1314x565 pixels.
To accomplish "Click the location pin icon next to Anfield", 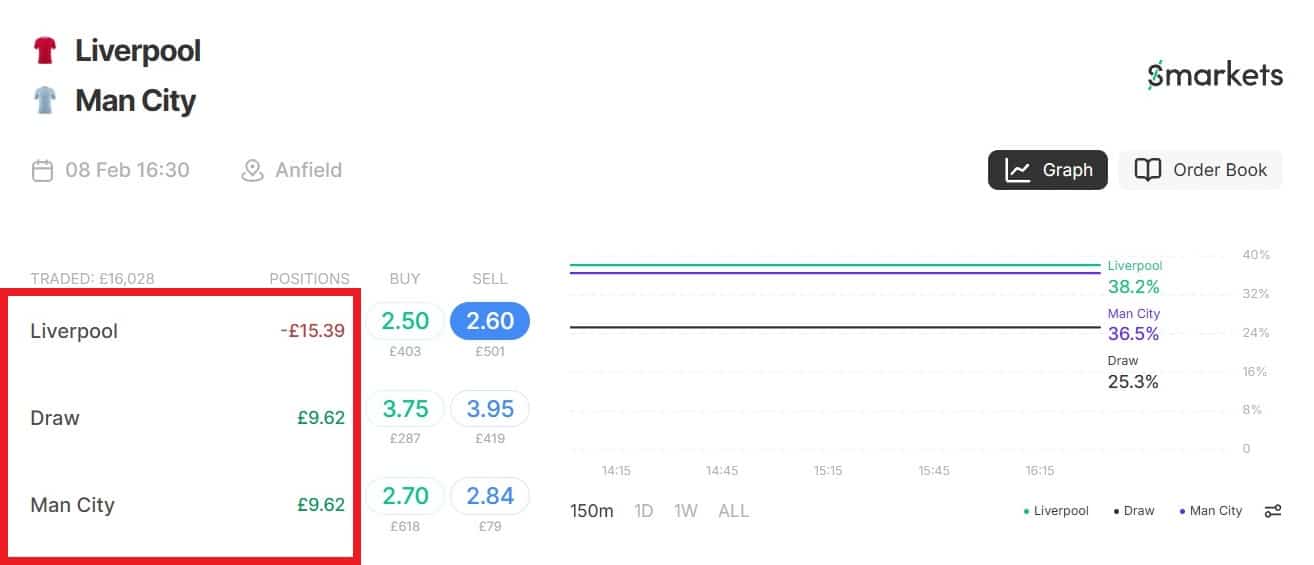I will point(252,171).
